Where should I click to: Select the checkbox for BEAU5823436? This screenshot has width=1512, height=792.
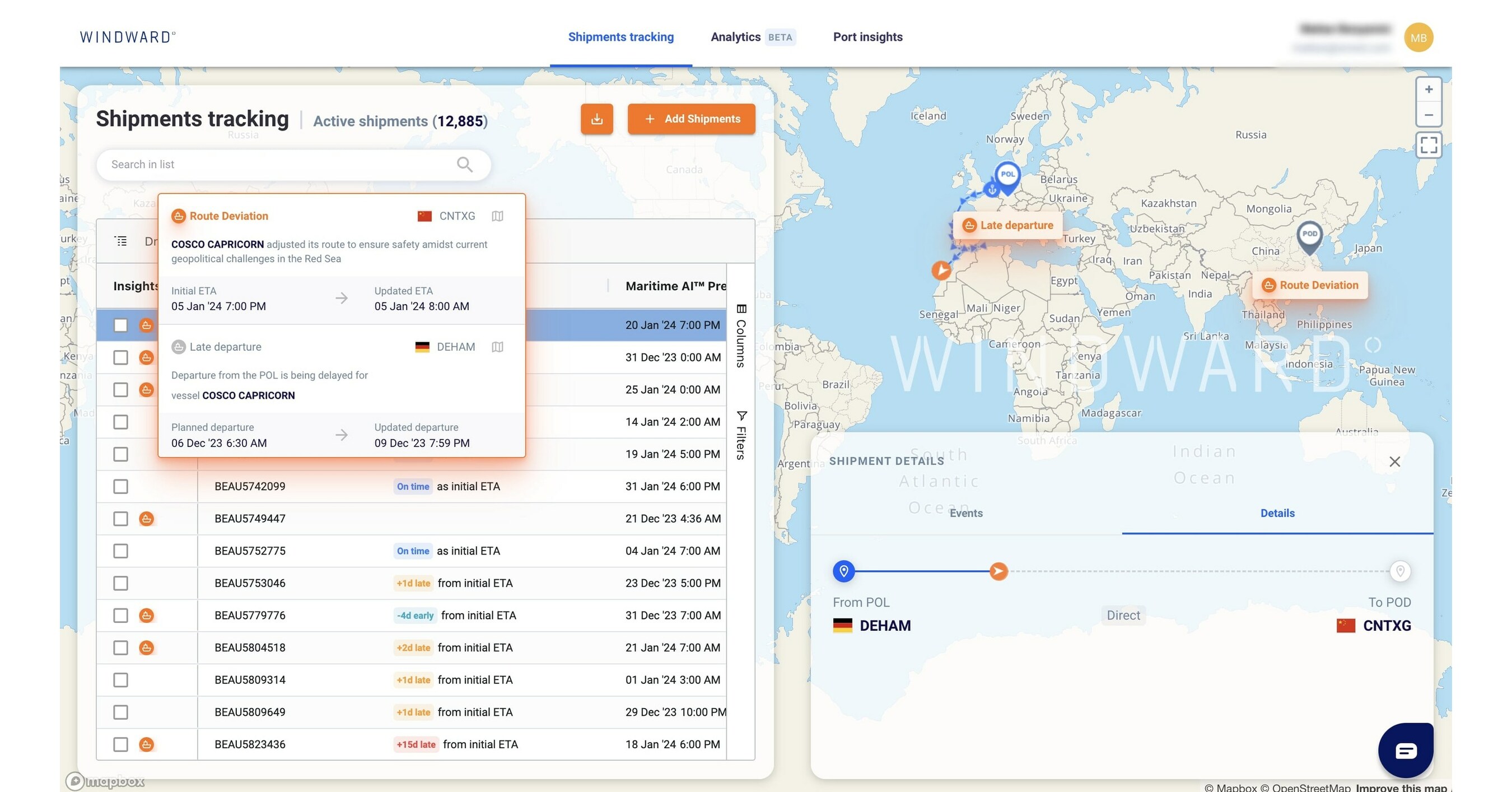point(120,744)
